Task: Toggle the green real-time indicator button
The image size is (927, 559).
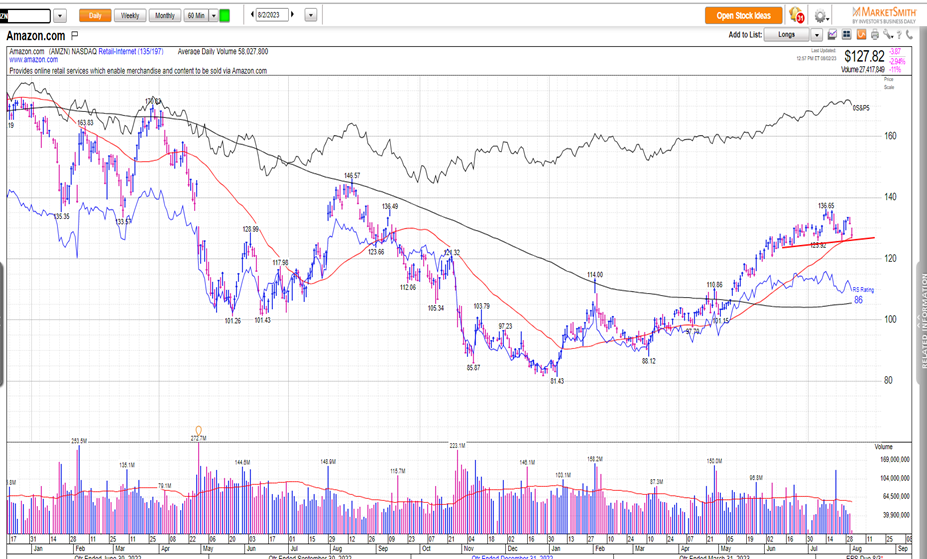Action: pos(224,16)
